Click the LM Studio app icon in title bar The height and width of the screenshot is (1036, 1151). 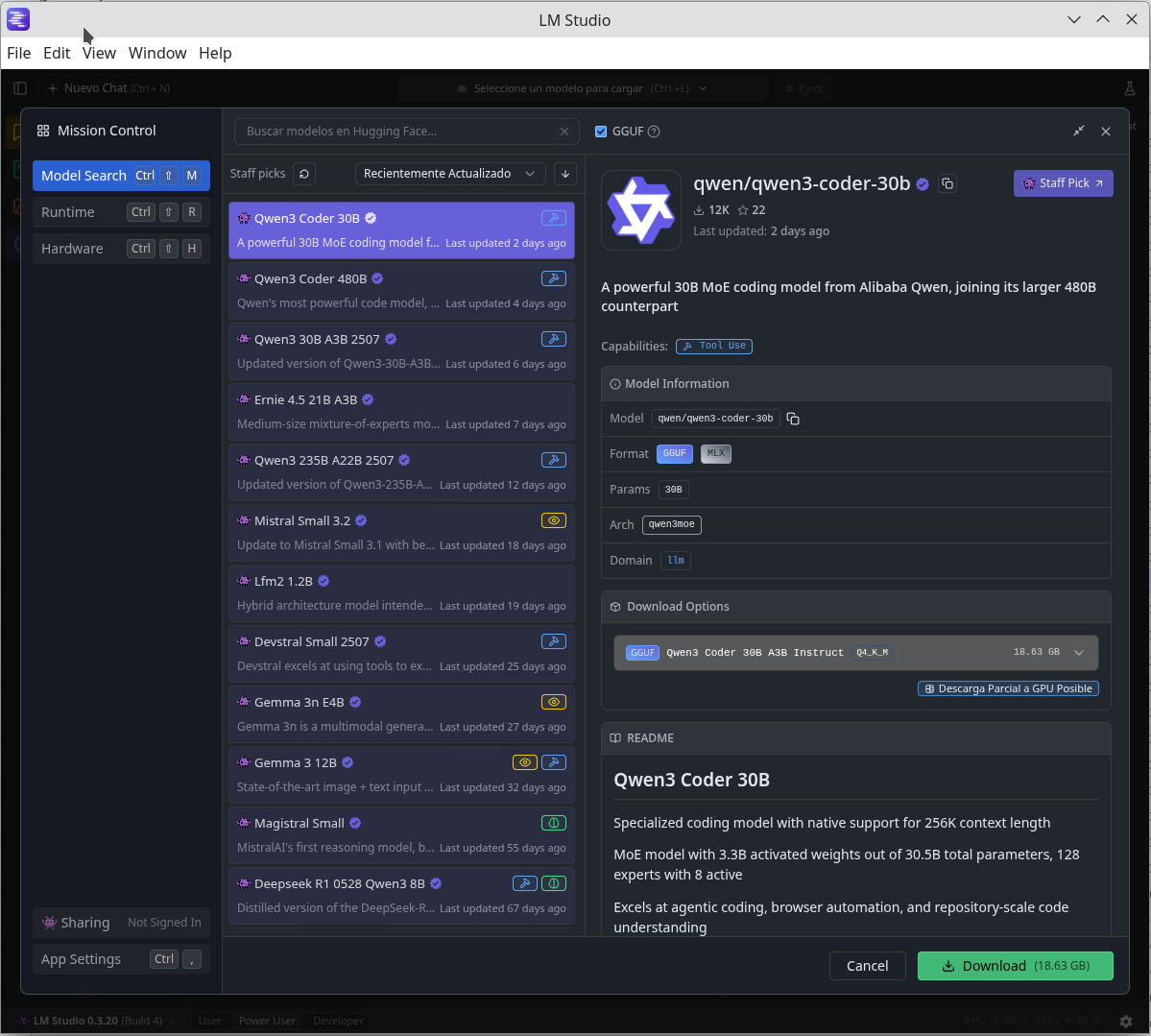coord(18,19)
